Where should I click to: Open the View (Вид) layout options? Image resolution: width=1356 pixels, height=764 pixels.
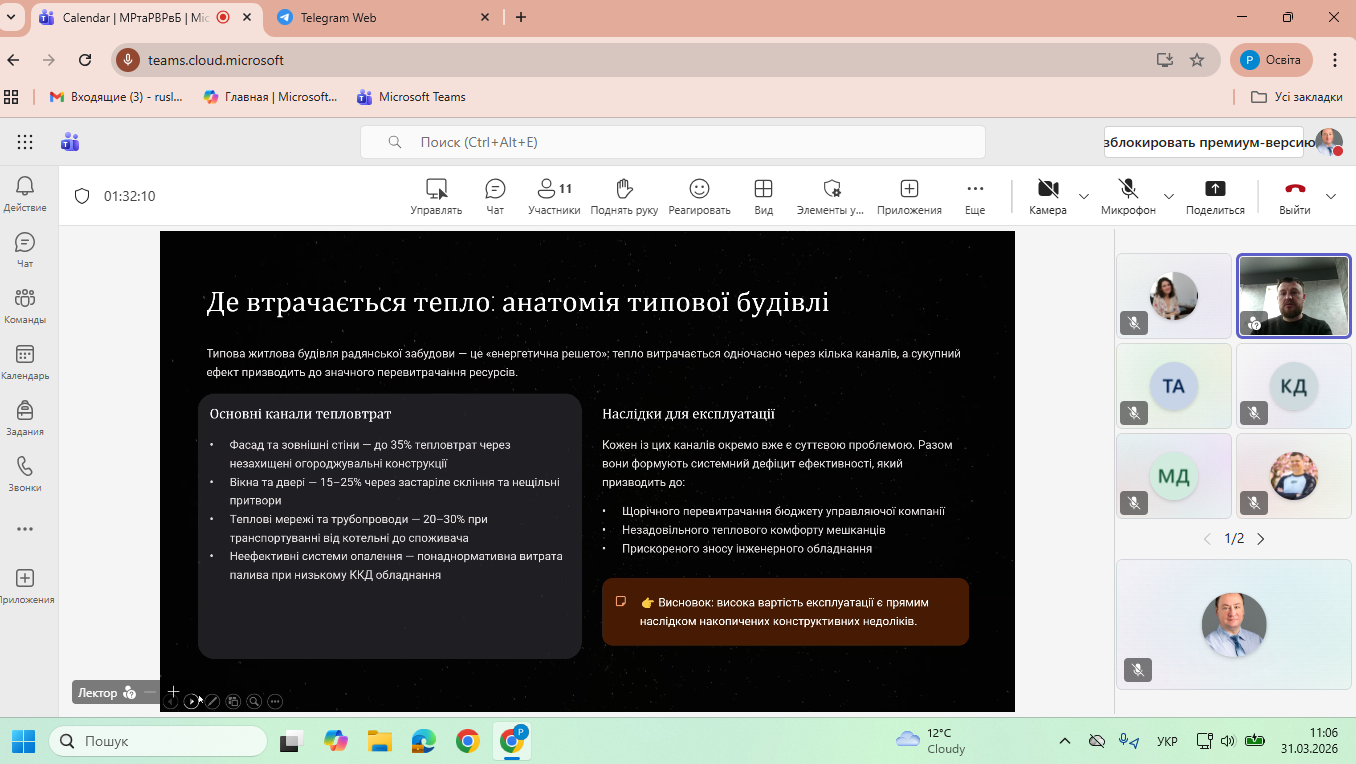coord(763,196)
